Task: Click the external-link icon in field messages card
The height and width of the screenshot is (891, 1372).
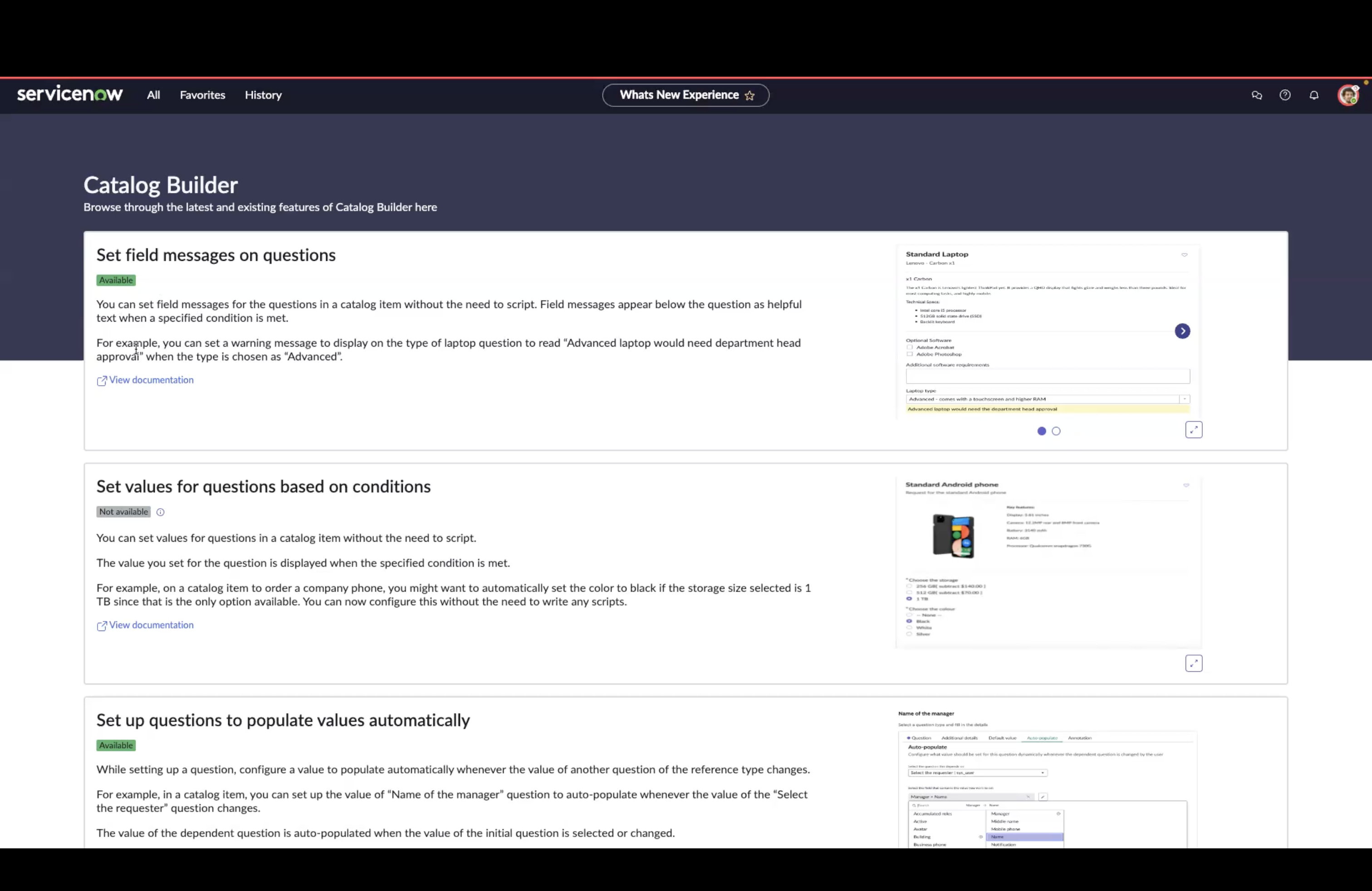Action: pos(102,381)
